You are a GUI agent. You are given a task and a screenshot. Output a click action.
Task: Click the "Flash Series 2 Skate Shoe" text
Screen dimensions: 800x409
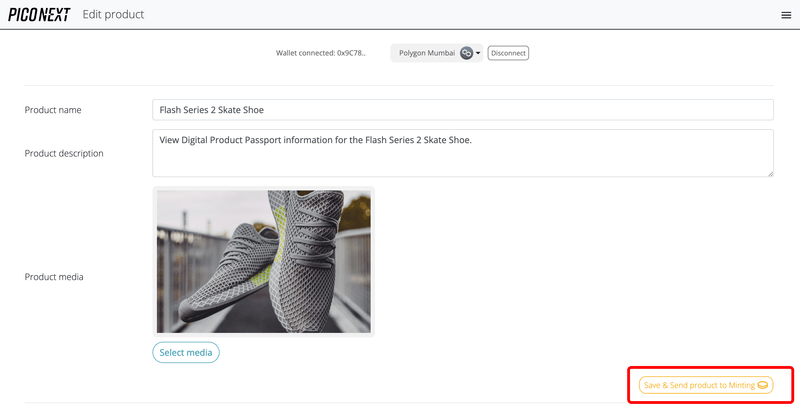pos(211,110)
